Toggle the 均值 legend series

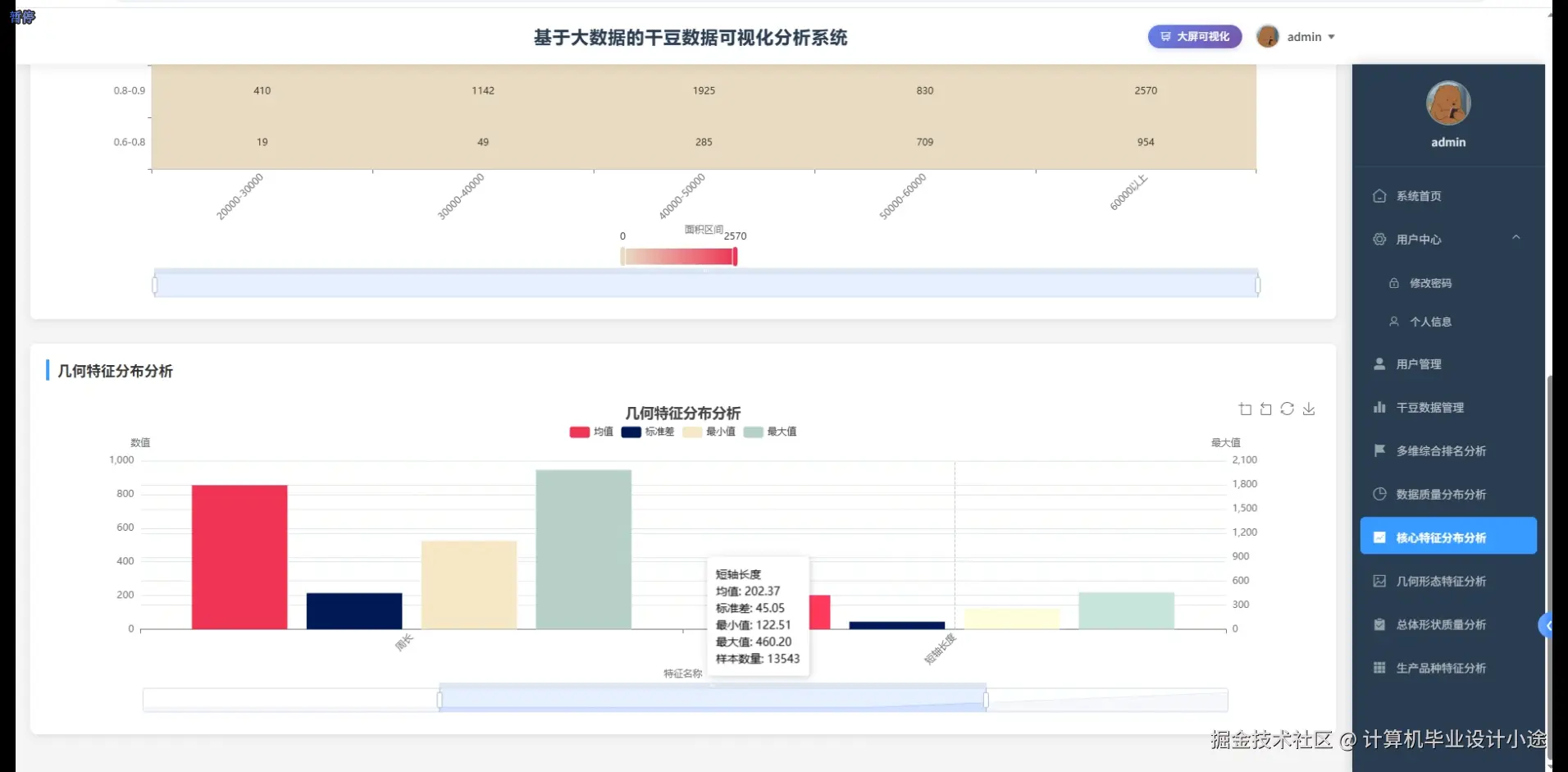[589, 432]
